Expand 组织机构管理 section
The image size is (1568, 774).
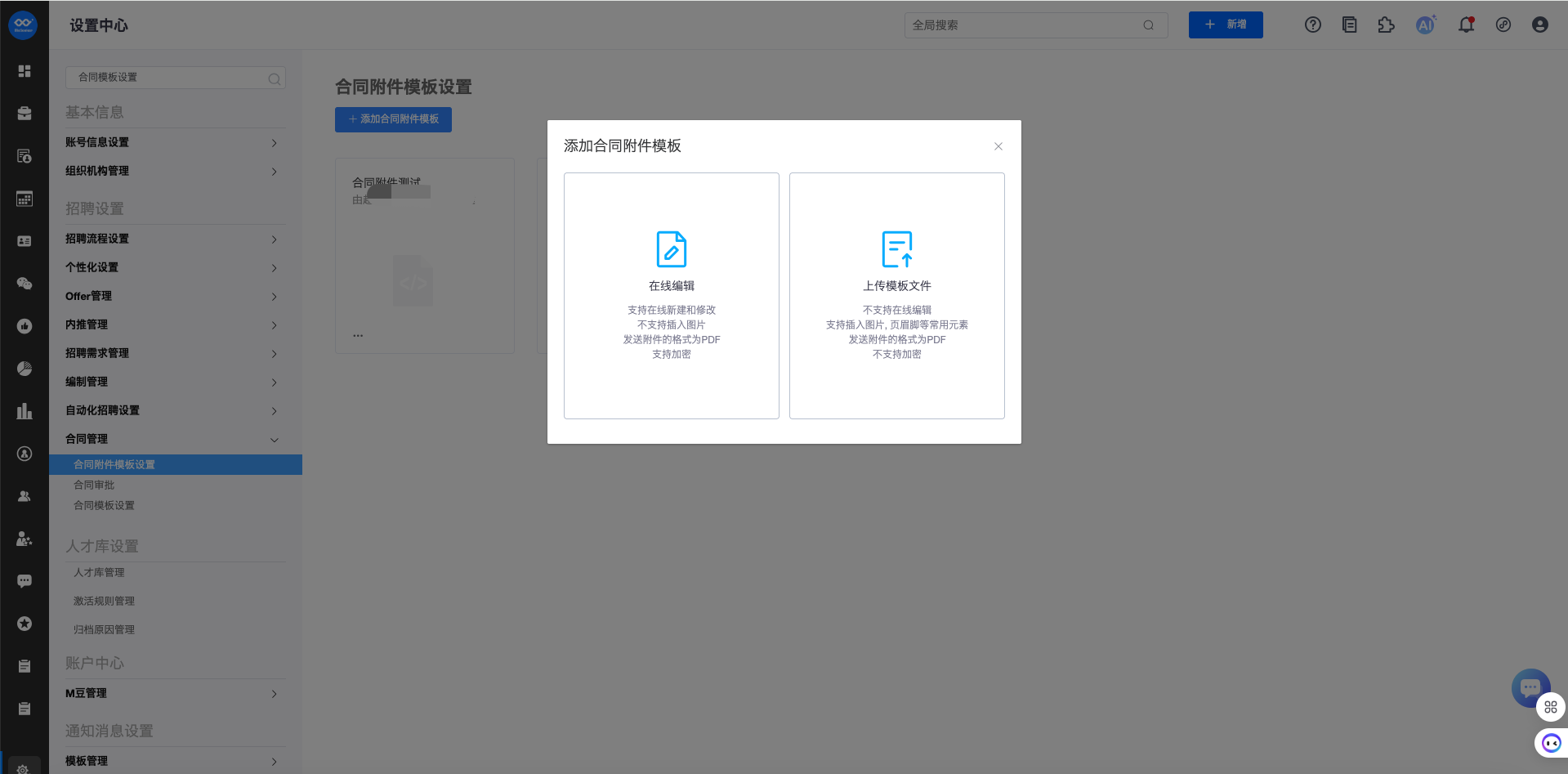click(x=176, y=171)
